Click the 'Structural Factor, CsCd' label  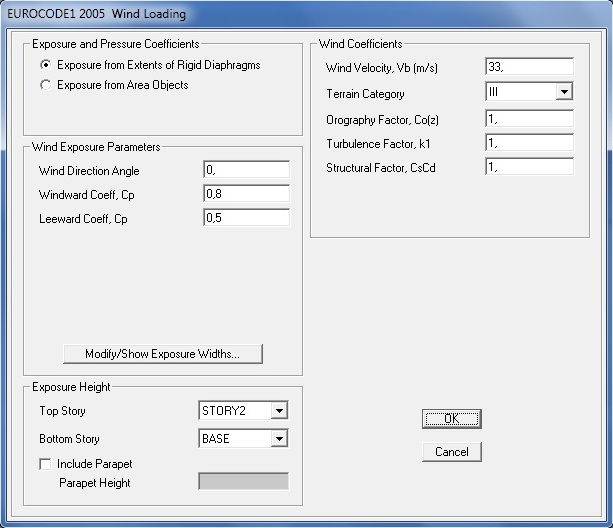(x=381, y=168)
